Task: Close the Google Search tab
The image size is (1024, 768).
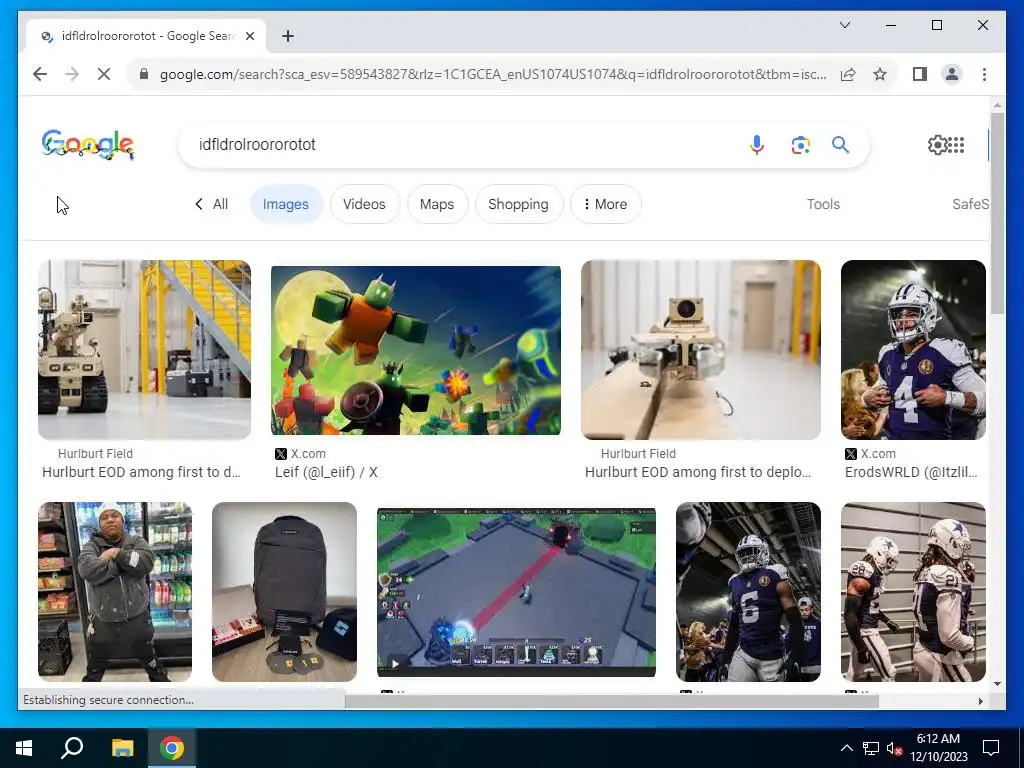Action: pos(249,36)
